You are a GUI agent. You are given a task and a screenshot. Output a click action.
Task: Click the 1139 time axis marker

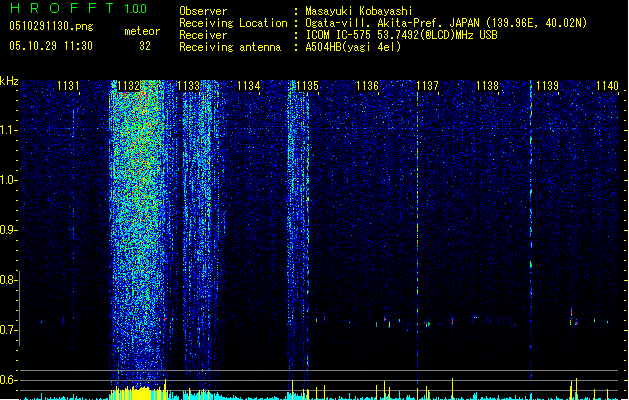(x=548, y=86)
